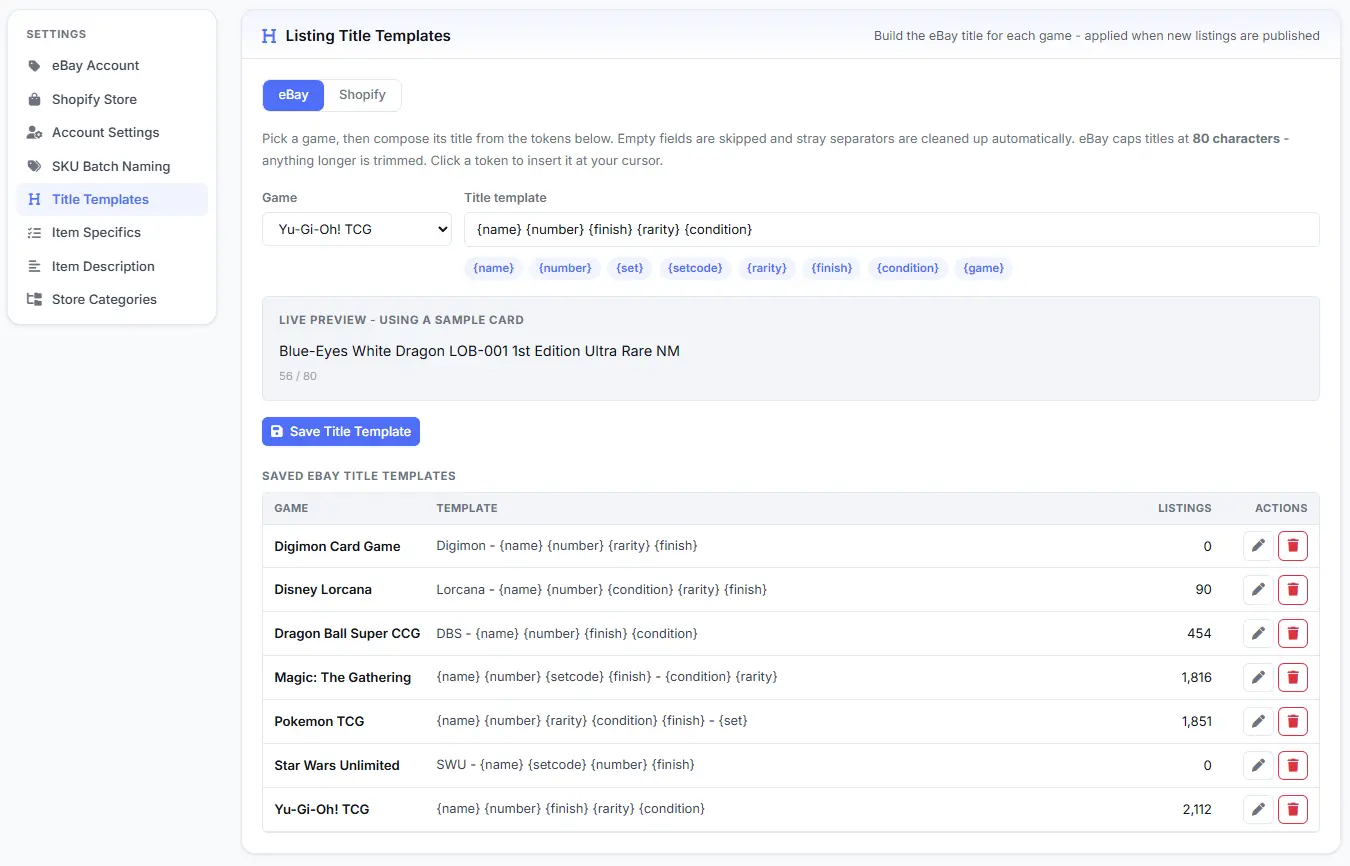The image size is (1350, 866).
Task: Open the Game dropdown showing Yu-Gi-Oh! TCG
Action: [x=357, y=229]
